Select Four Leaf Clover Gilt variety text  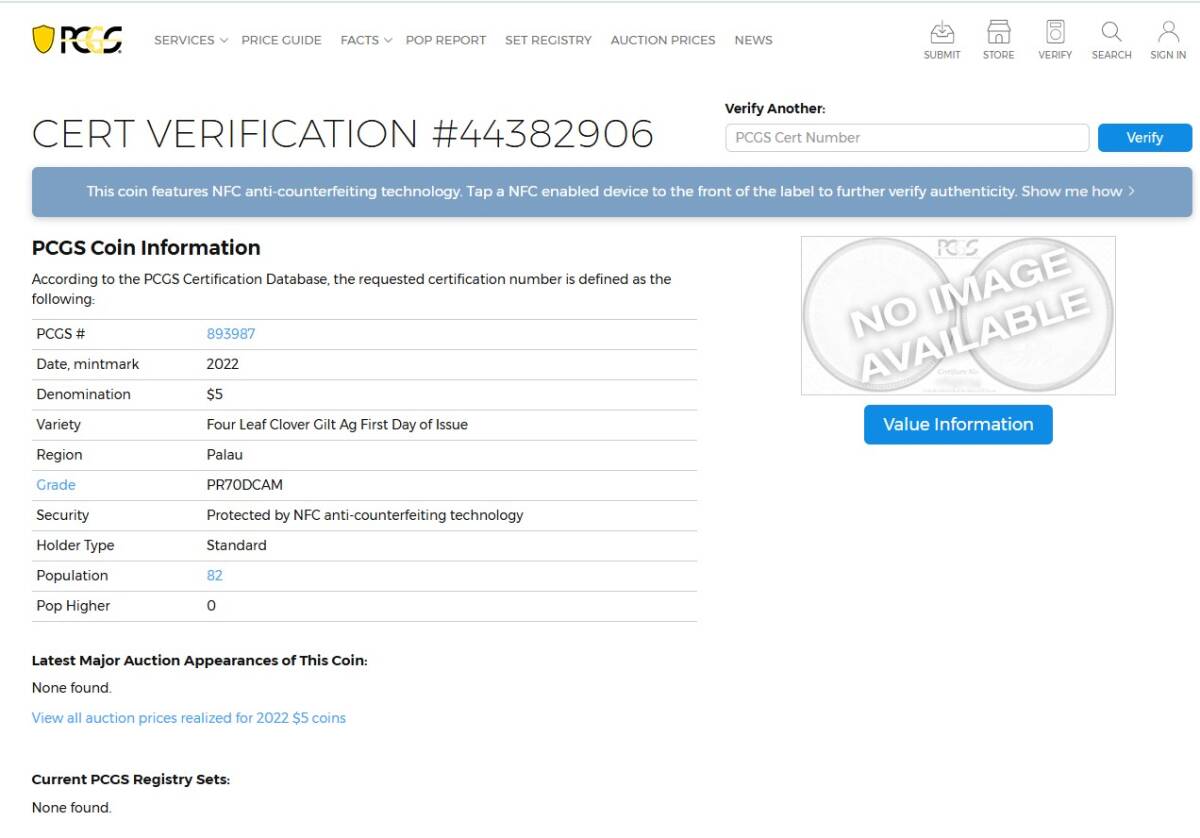(x=337, y=425)
